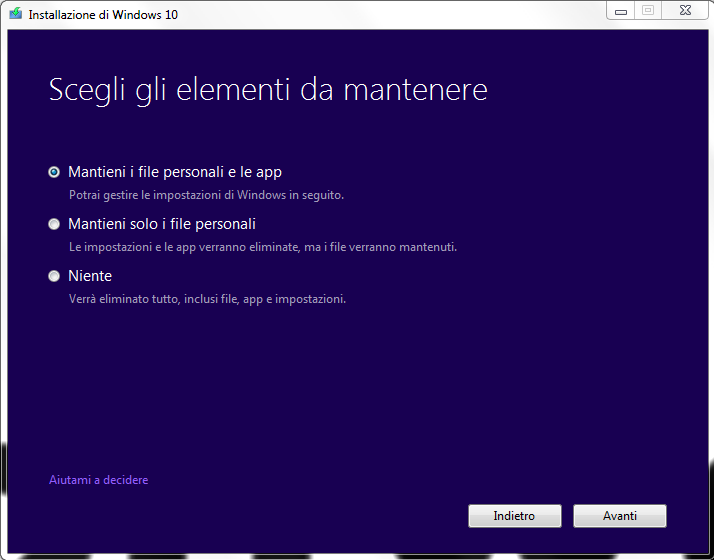
Task: Click the text "Verrà eliminato tutto, inclusi file, app e impostazioni."
Action: pyautogui.click(x=207, y=299)
